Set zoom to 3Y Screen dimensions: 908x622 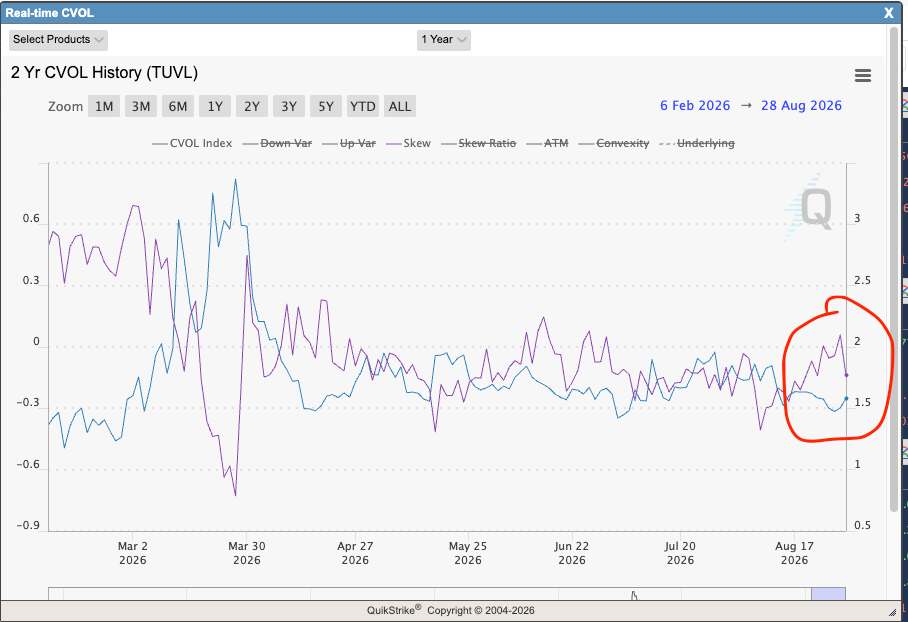coord(289,107)
